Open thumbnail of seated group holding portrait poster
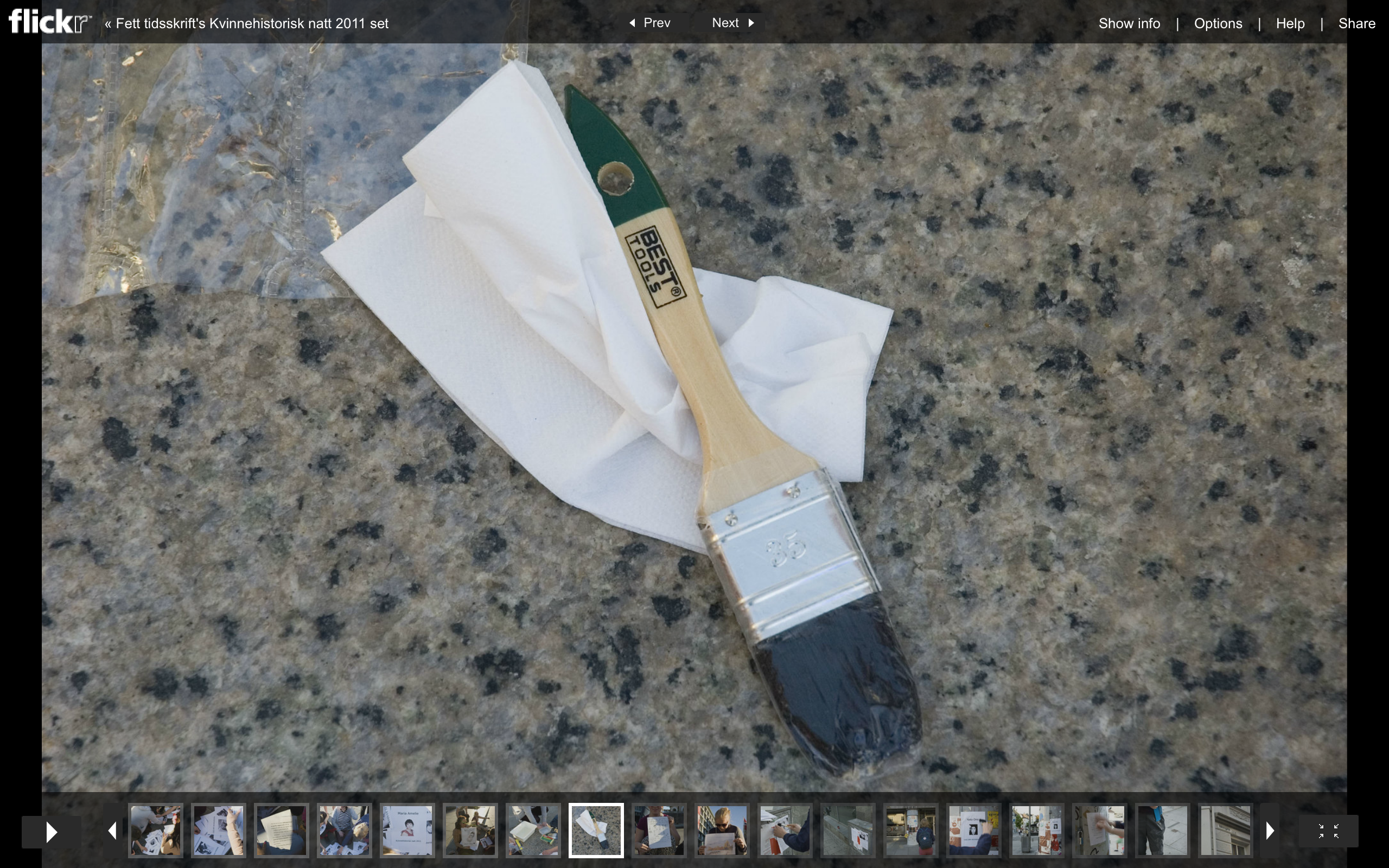This screenshot has width=1389, height=868. pyautogui.click(x=470, y=831)
